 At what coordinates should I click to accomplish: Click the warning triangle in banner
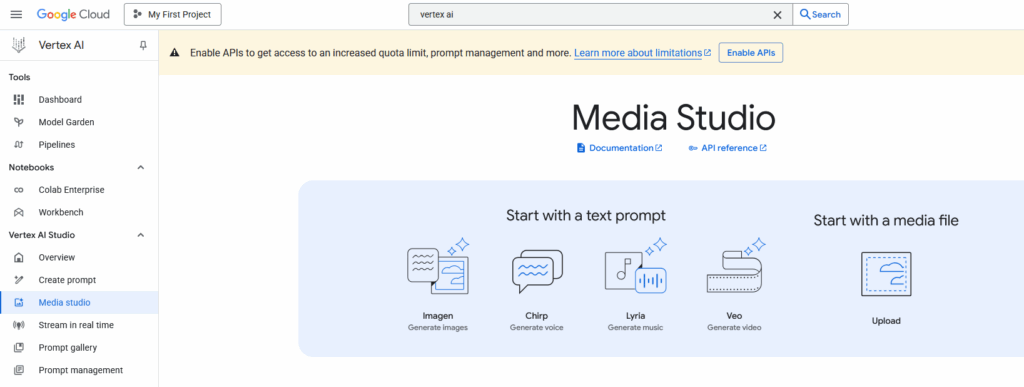click(175, 53)
